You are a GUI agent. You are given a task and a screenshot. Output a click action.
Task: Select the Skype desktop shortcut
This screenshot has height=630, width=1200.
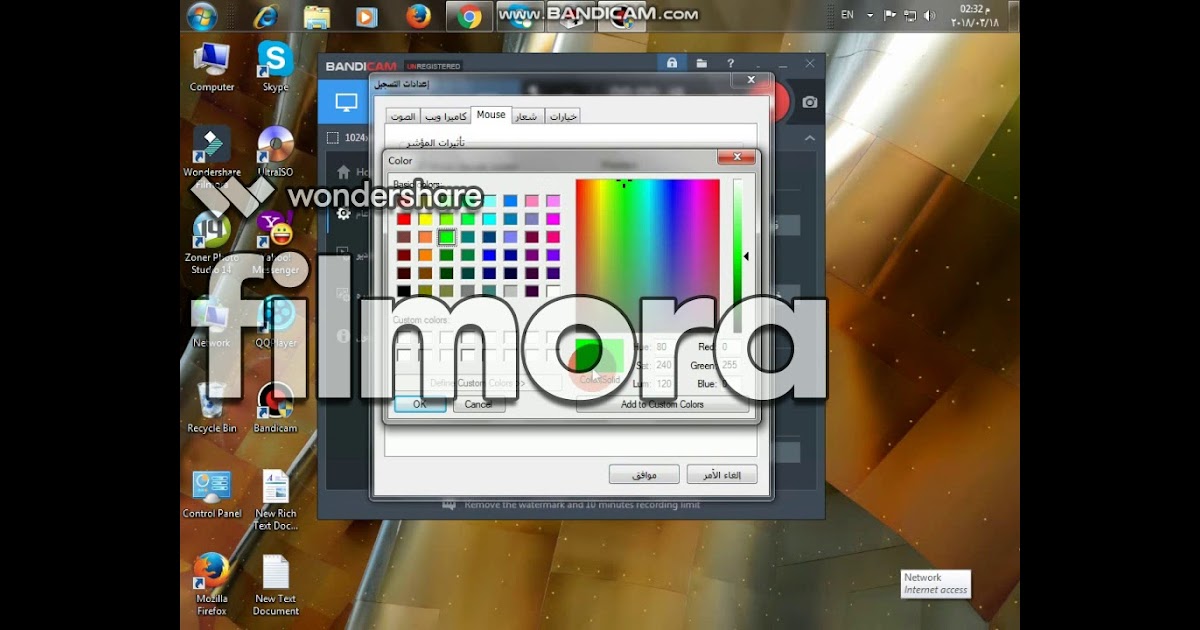[275, 68]
